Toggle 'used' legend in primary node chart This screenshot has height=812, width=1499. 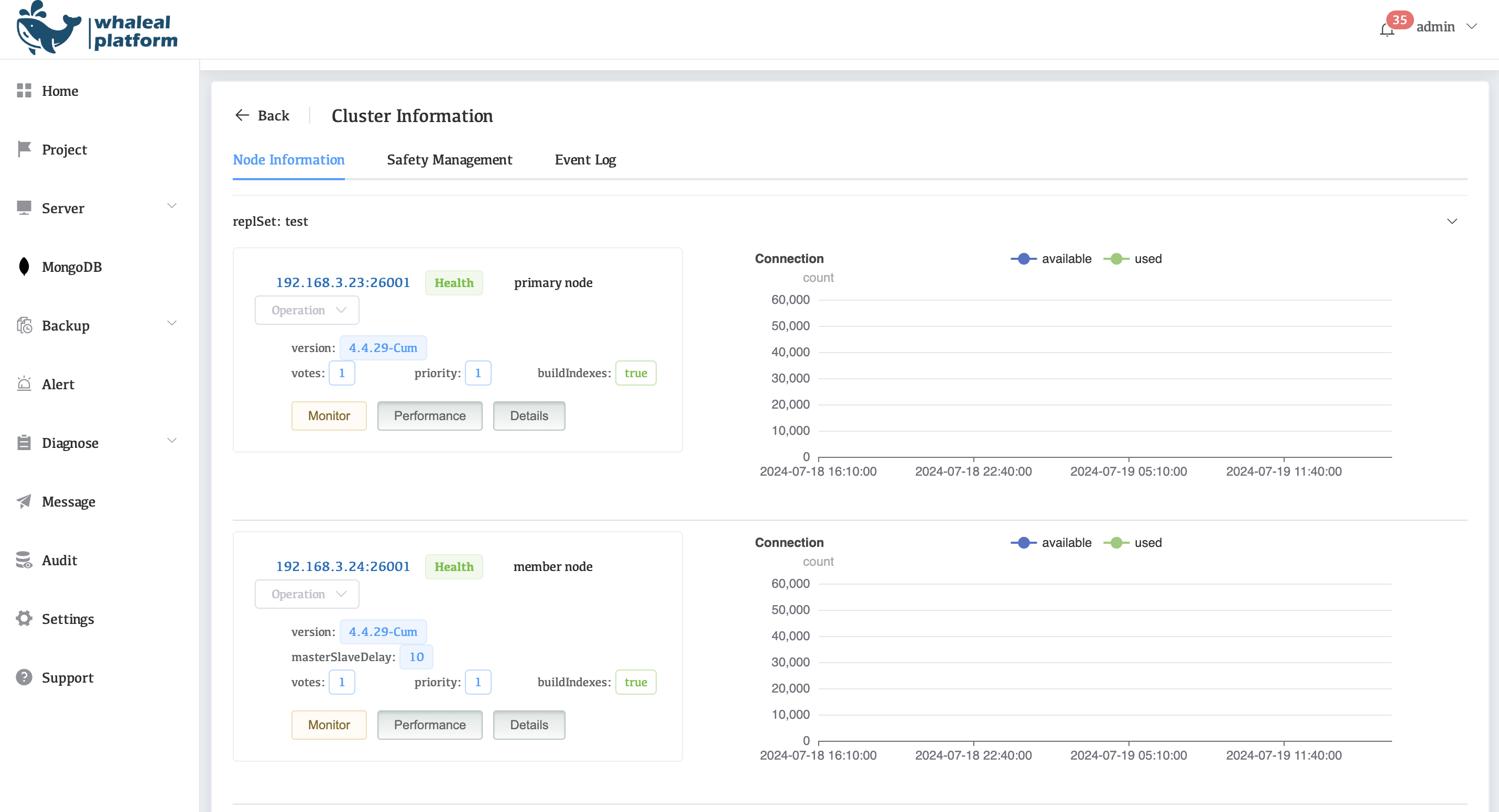(1133, 259)
